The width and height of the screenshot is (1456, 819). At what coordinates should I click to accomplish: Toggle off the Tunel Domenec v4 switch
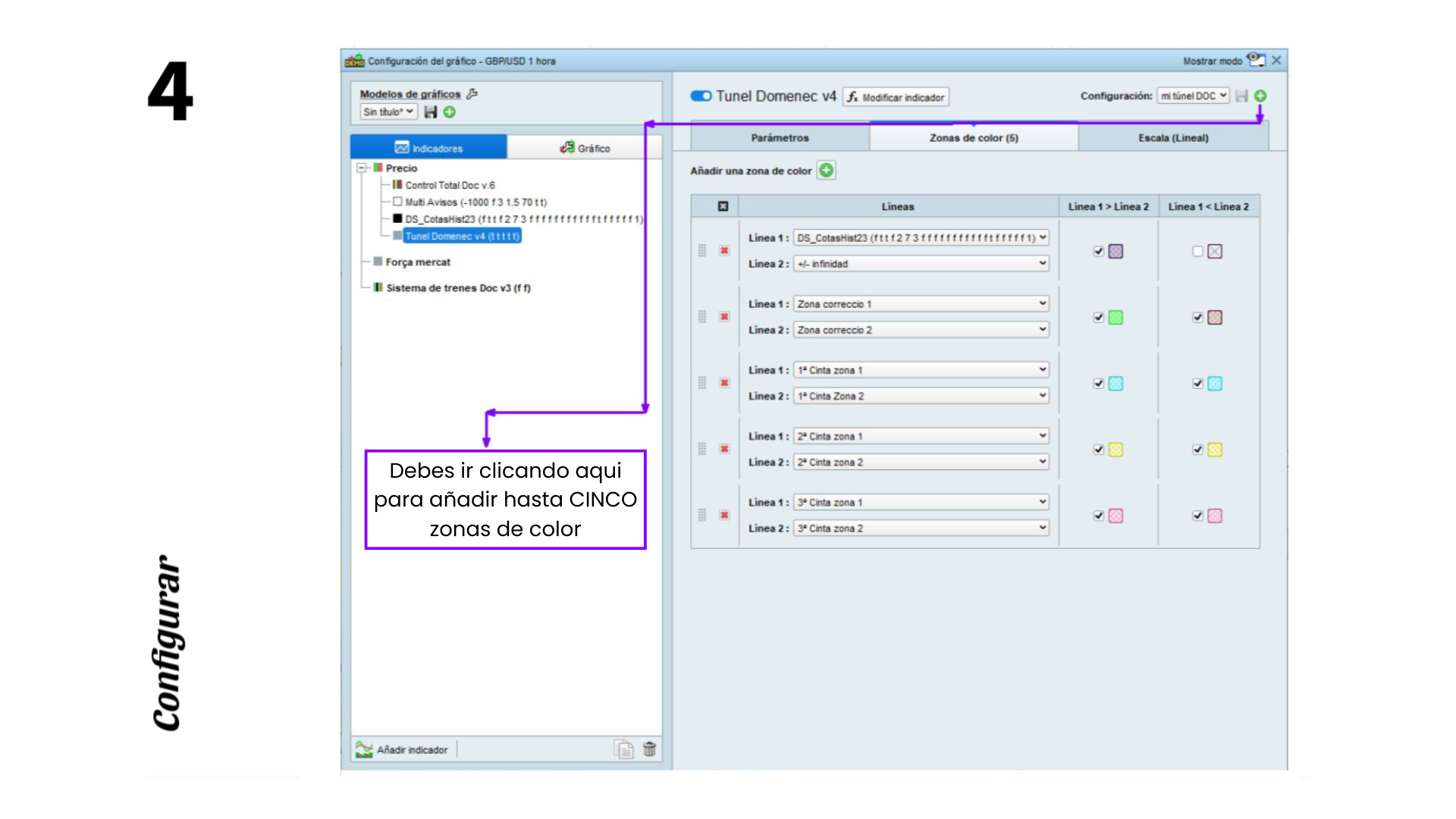click(701, 96)
